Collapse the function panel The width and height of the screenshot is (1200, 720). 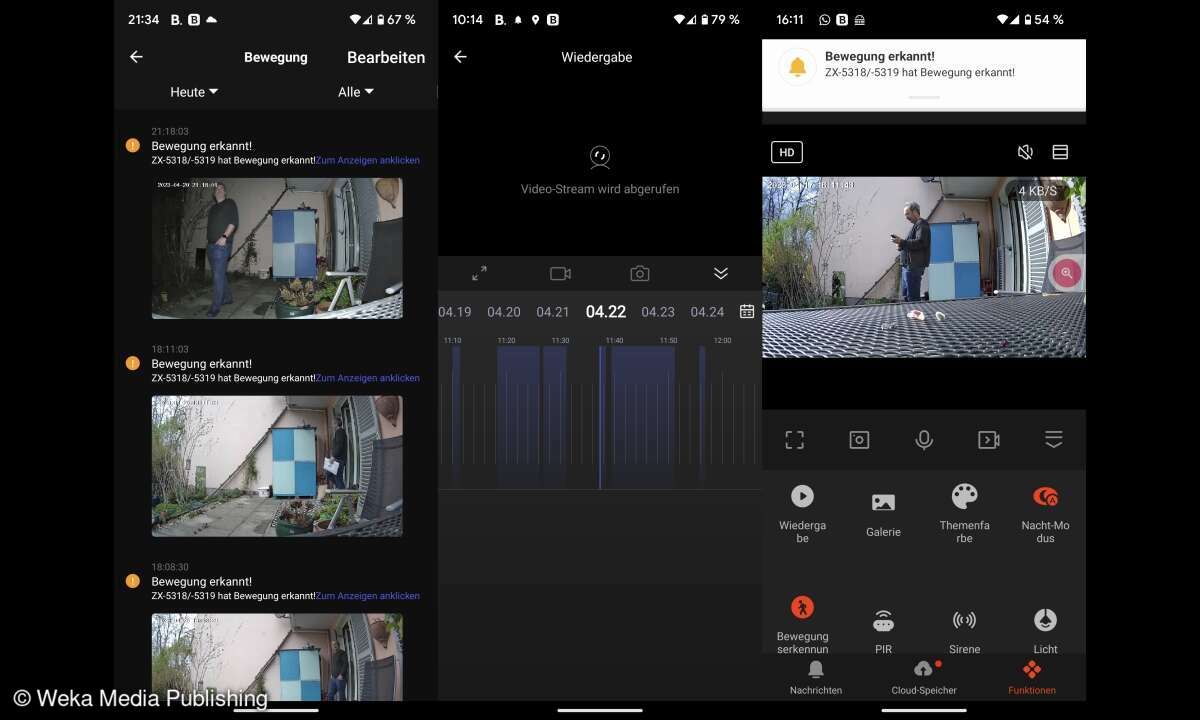coord(1053,440)
